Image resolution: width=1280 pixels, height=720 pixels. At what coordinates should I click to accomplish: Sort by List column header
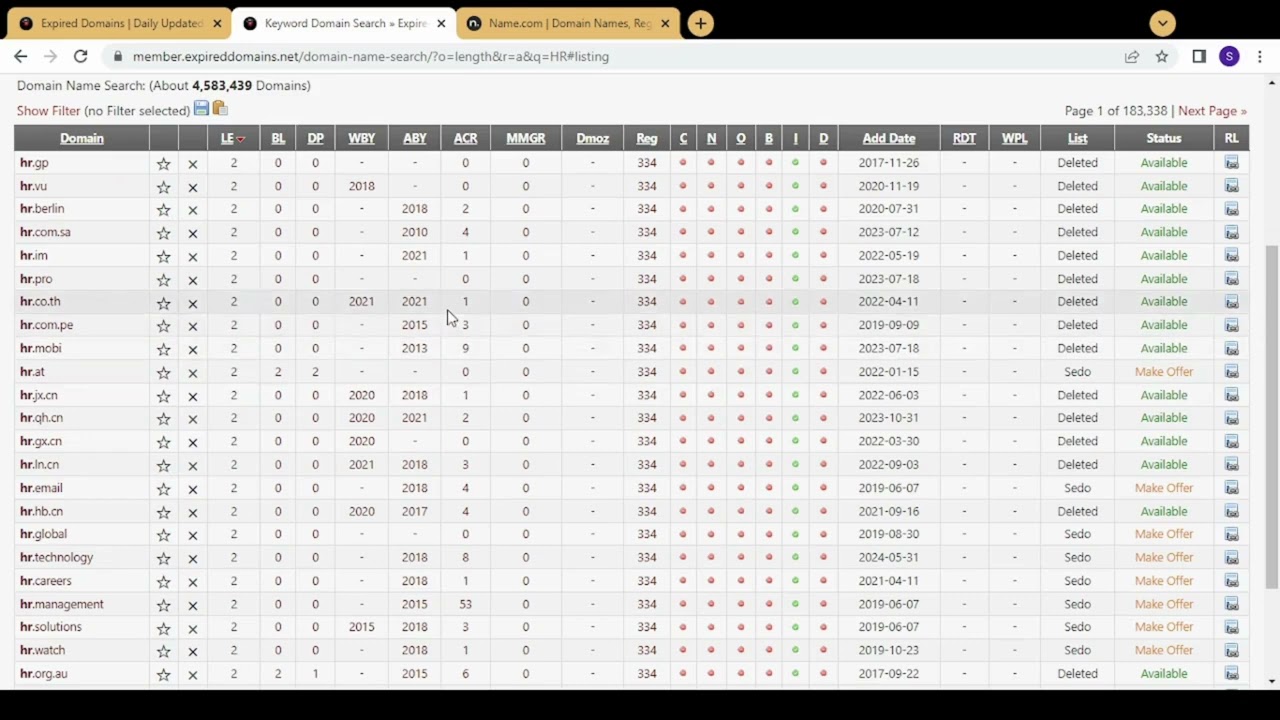pyautogui.click(x=1077, y=138)
